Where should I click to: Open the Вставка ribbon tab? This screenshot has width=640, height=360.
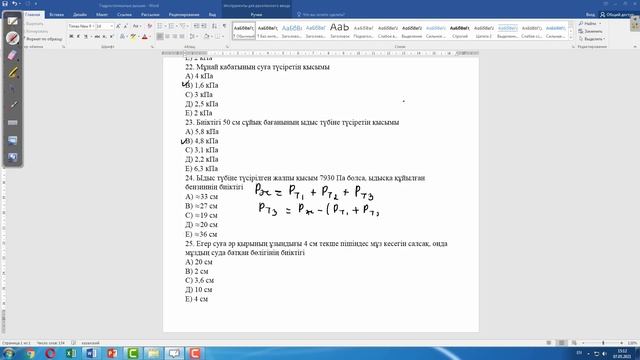pos(56,15)
